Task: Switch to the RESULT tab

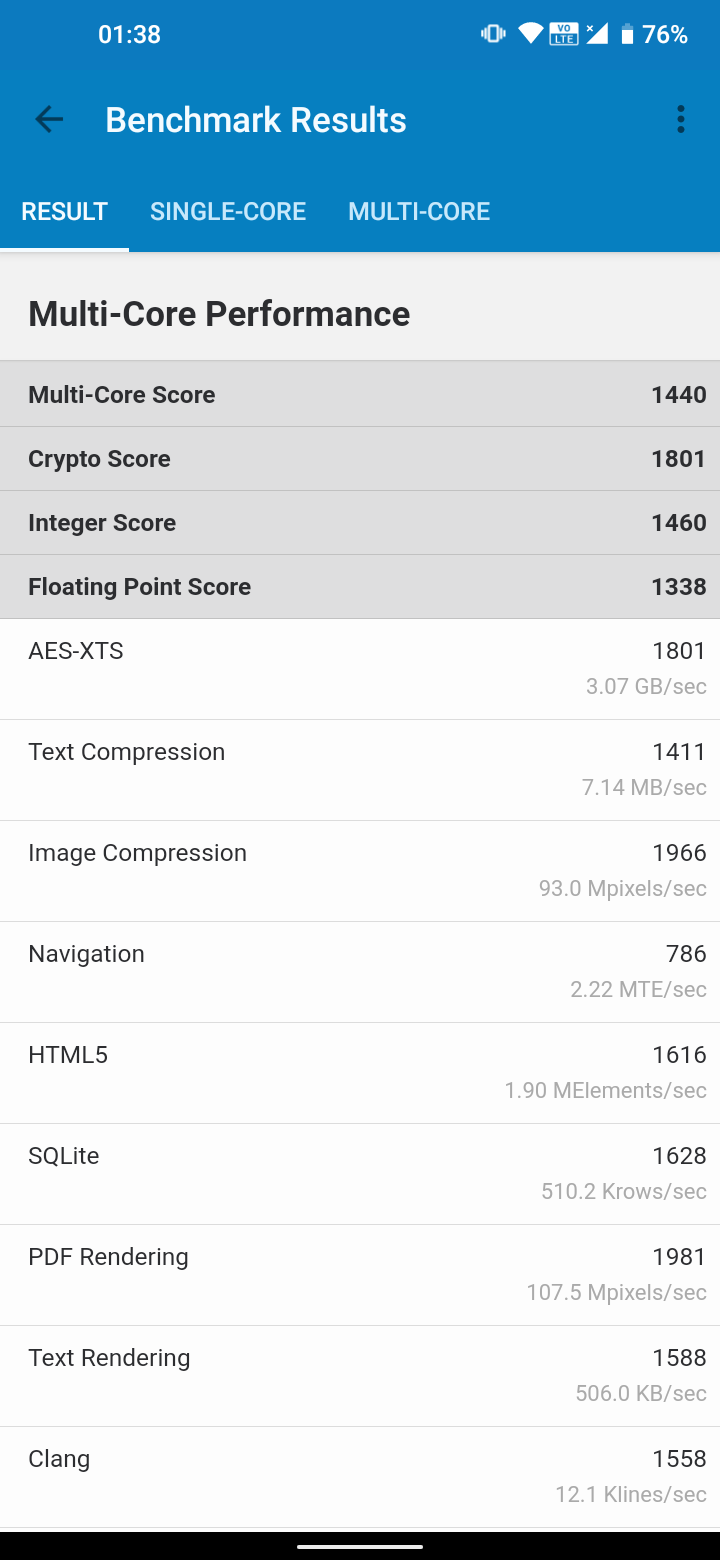Action: pyautogui.click(x=64, y=212)
